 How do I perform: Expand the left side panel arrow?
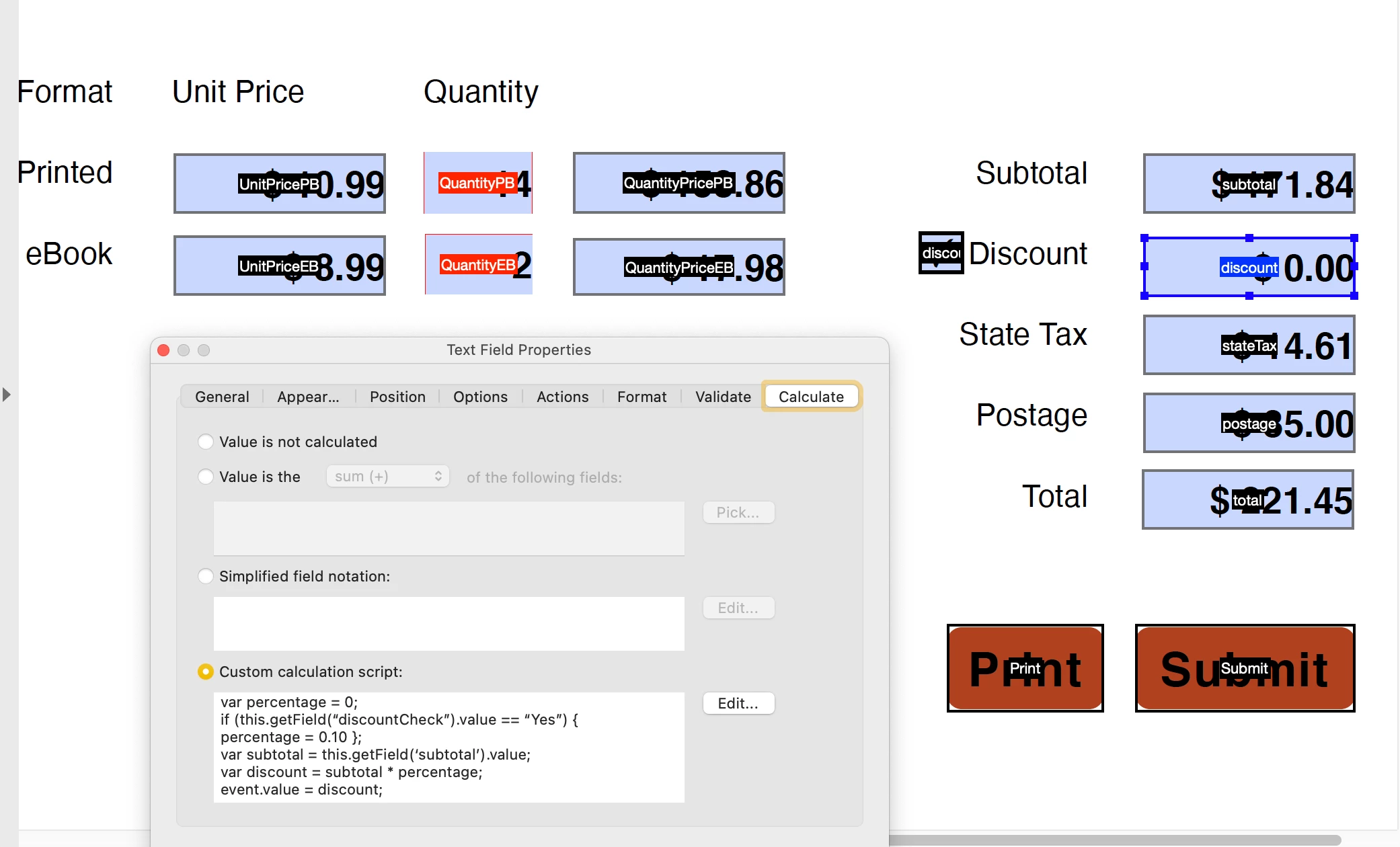7,395
